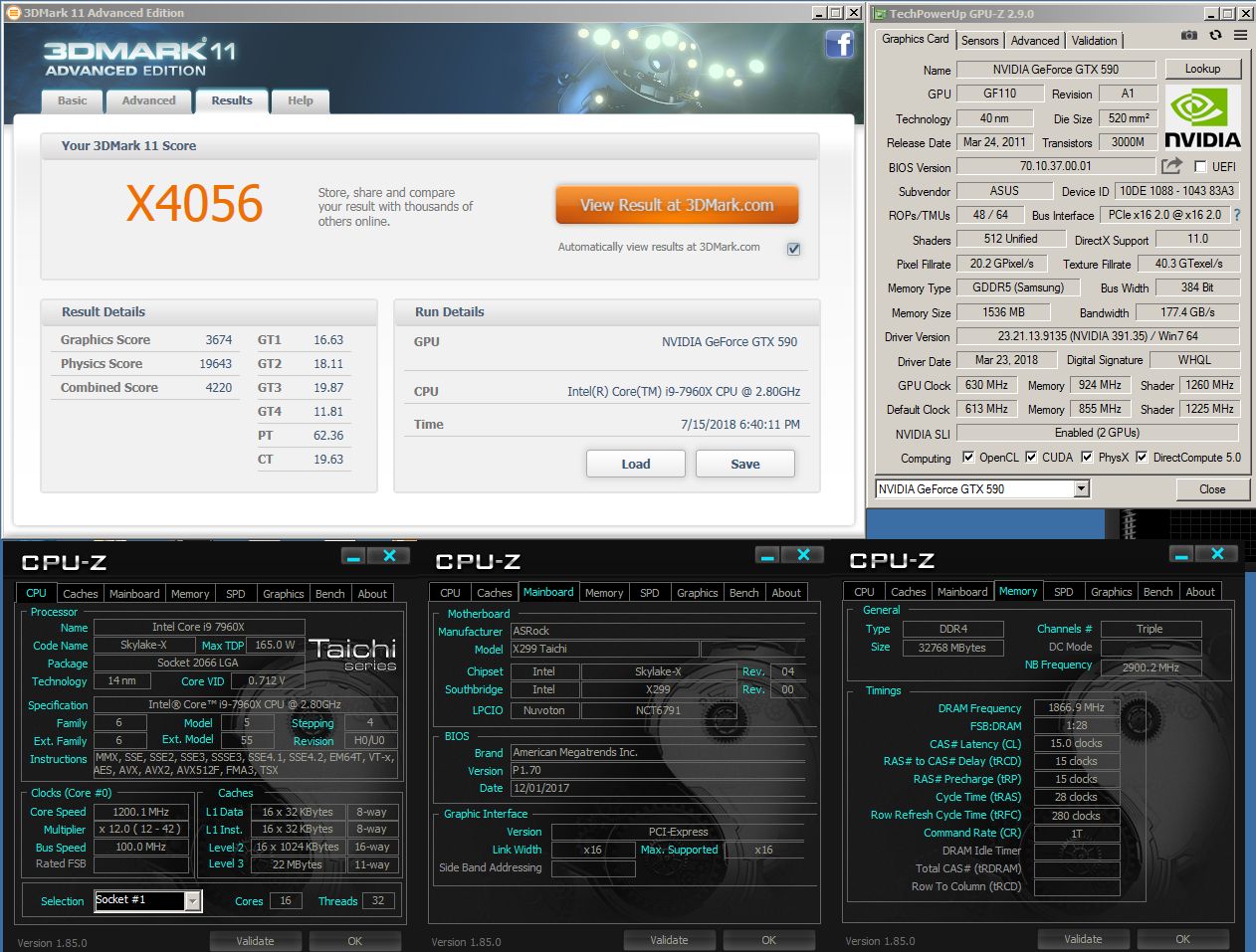Click the GT4 value 11.81

pos(328,412)
